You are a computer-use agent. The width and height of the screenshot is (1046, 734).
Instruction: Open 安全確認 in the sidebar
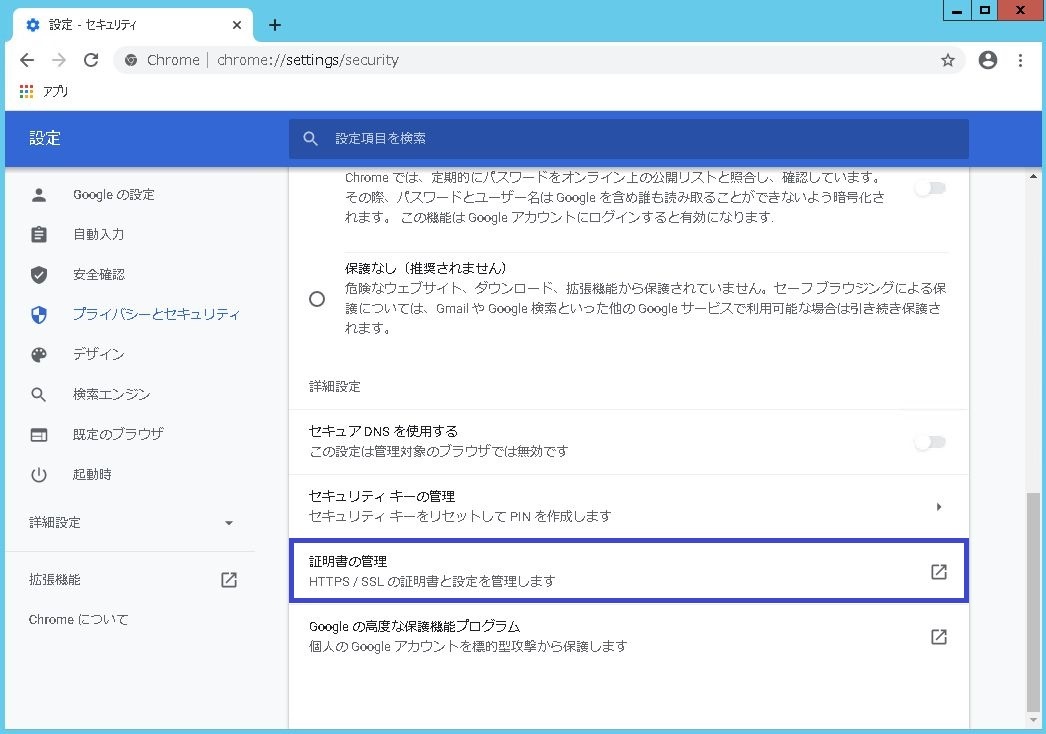point(99,274)
